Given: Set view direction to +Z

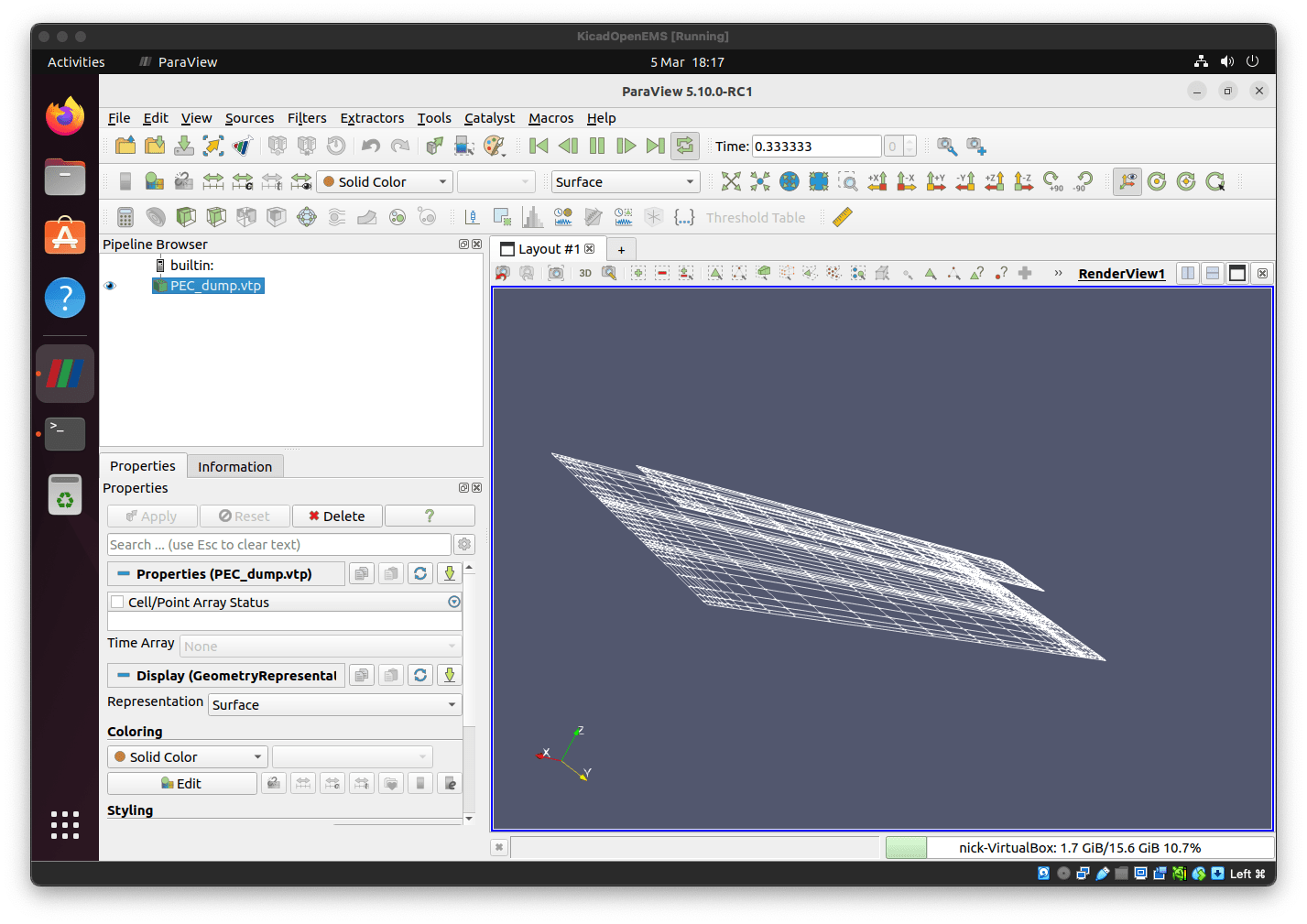Looking at the screenshot, I should pyautogui.click(x=995, y=181).
